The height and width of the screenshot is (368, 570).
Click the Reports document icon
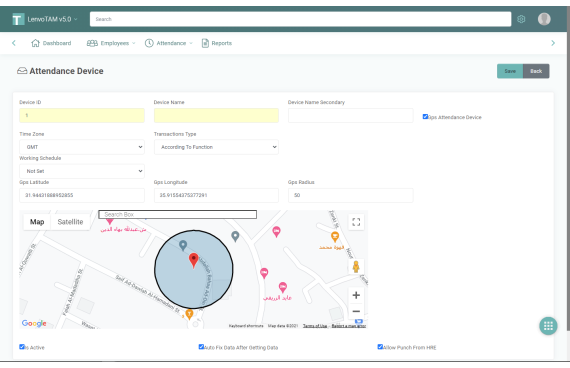click(205, 43)
